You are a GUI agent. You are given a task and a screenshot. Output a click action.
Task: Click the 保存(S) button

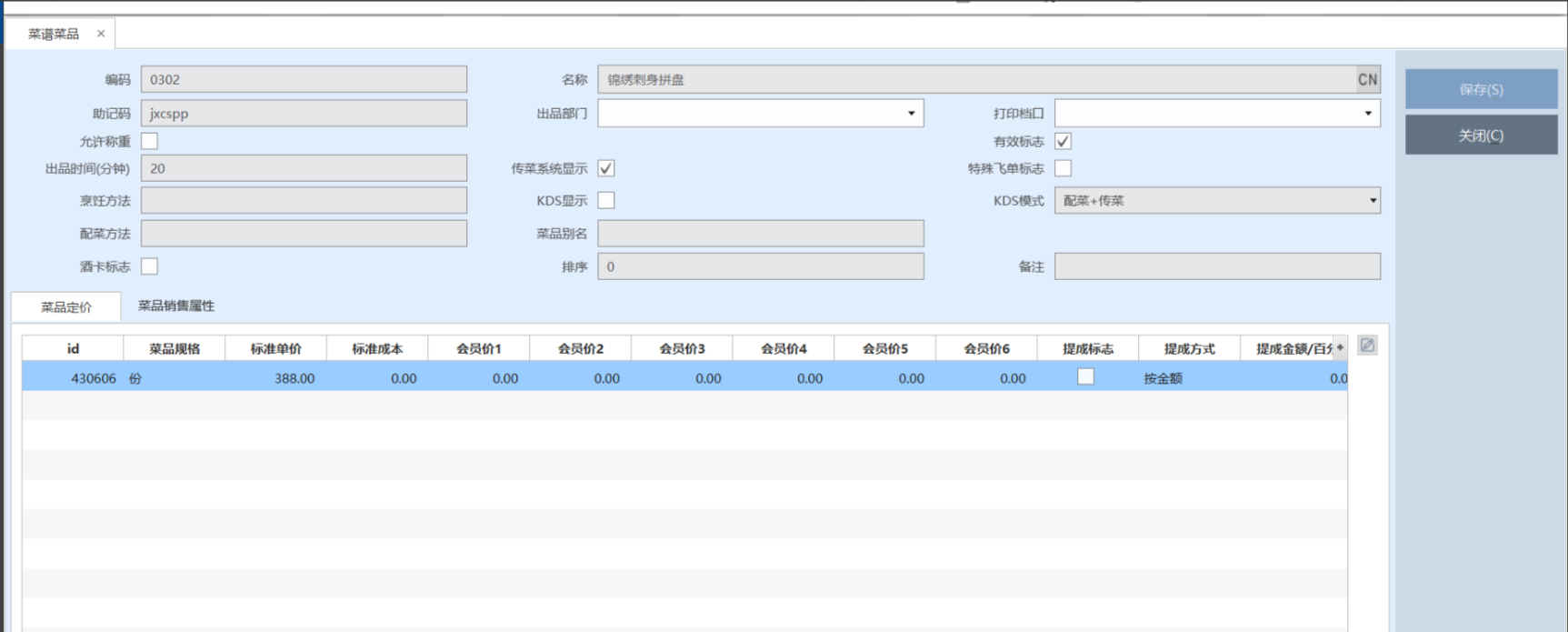click(1481, 89)
